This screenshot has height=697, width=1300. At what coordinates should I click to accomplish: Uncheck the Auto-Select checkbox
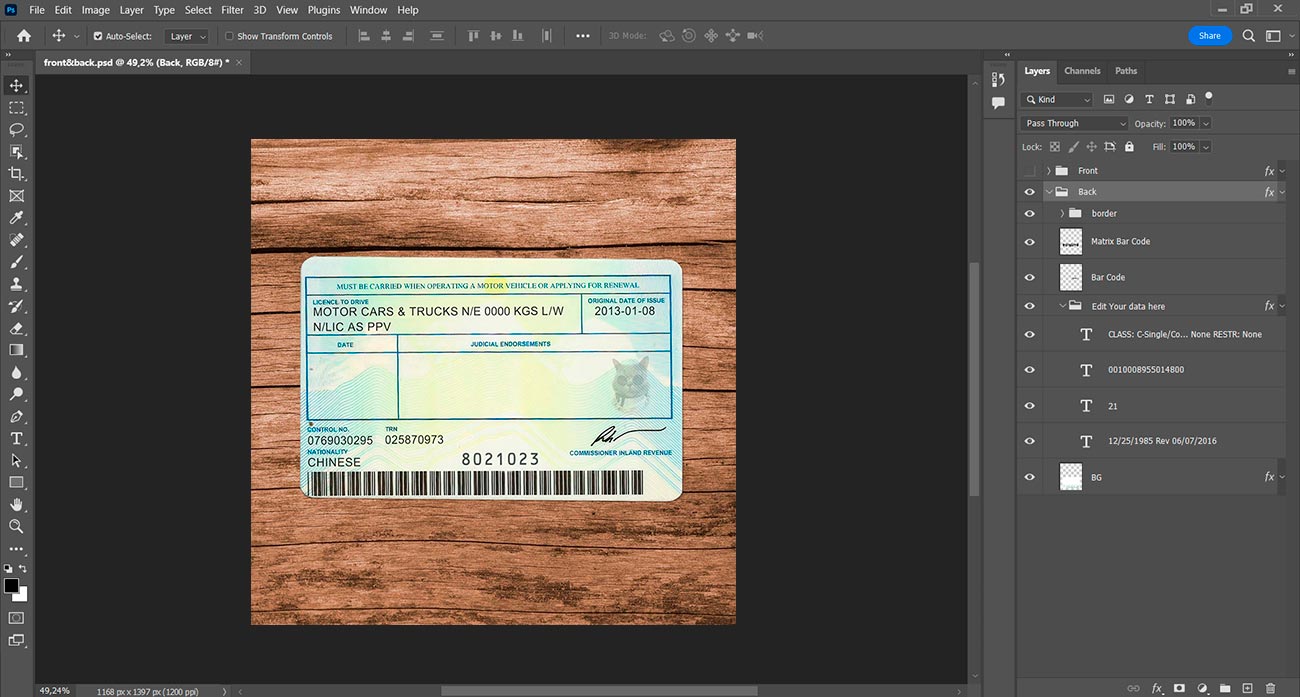point(98,36)
